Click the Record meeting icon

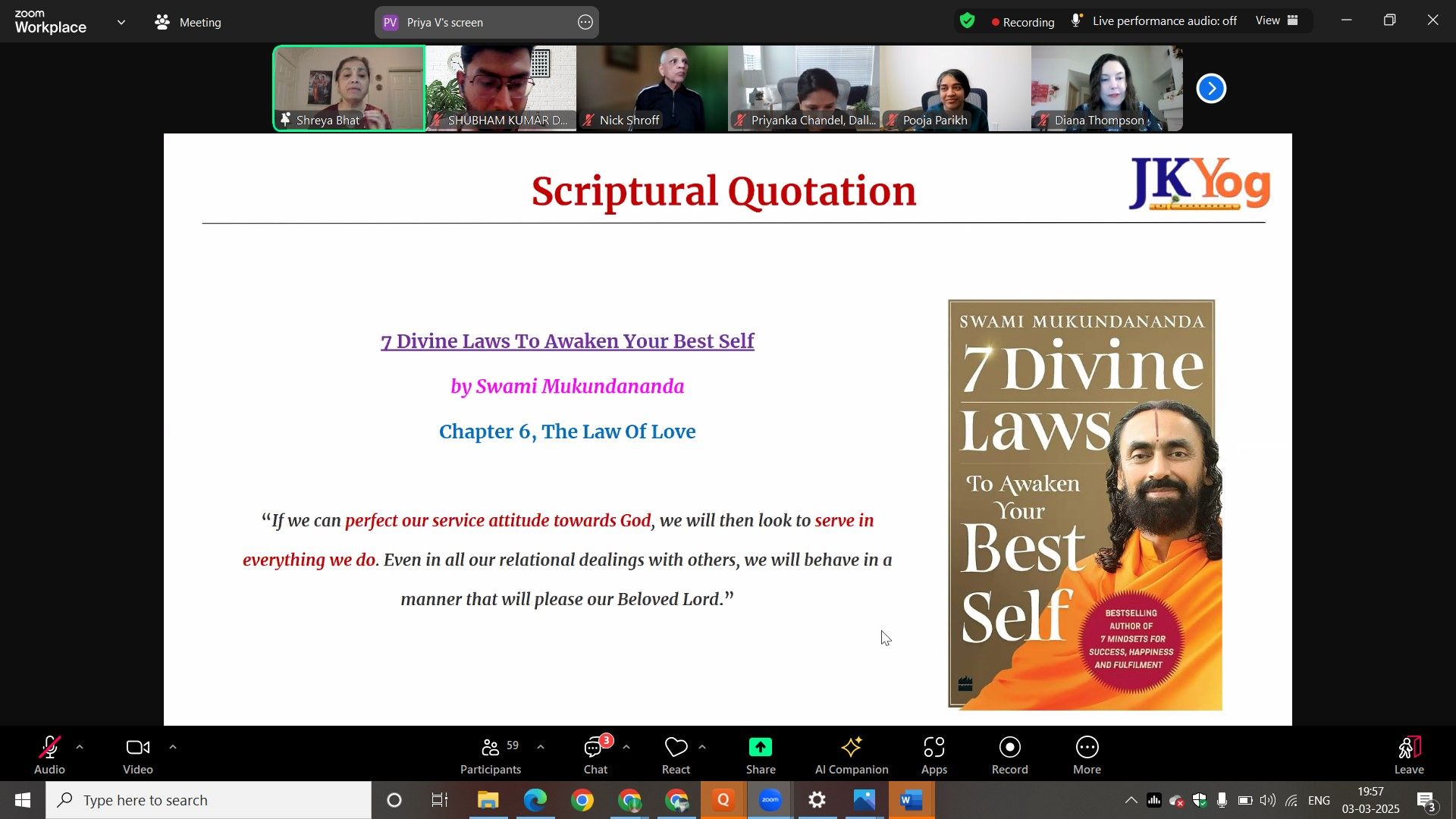click(1009, 748)
